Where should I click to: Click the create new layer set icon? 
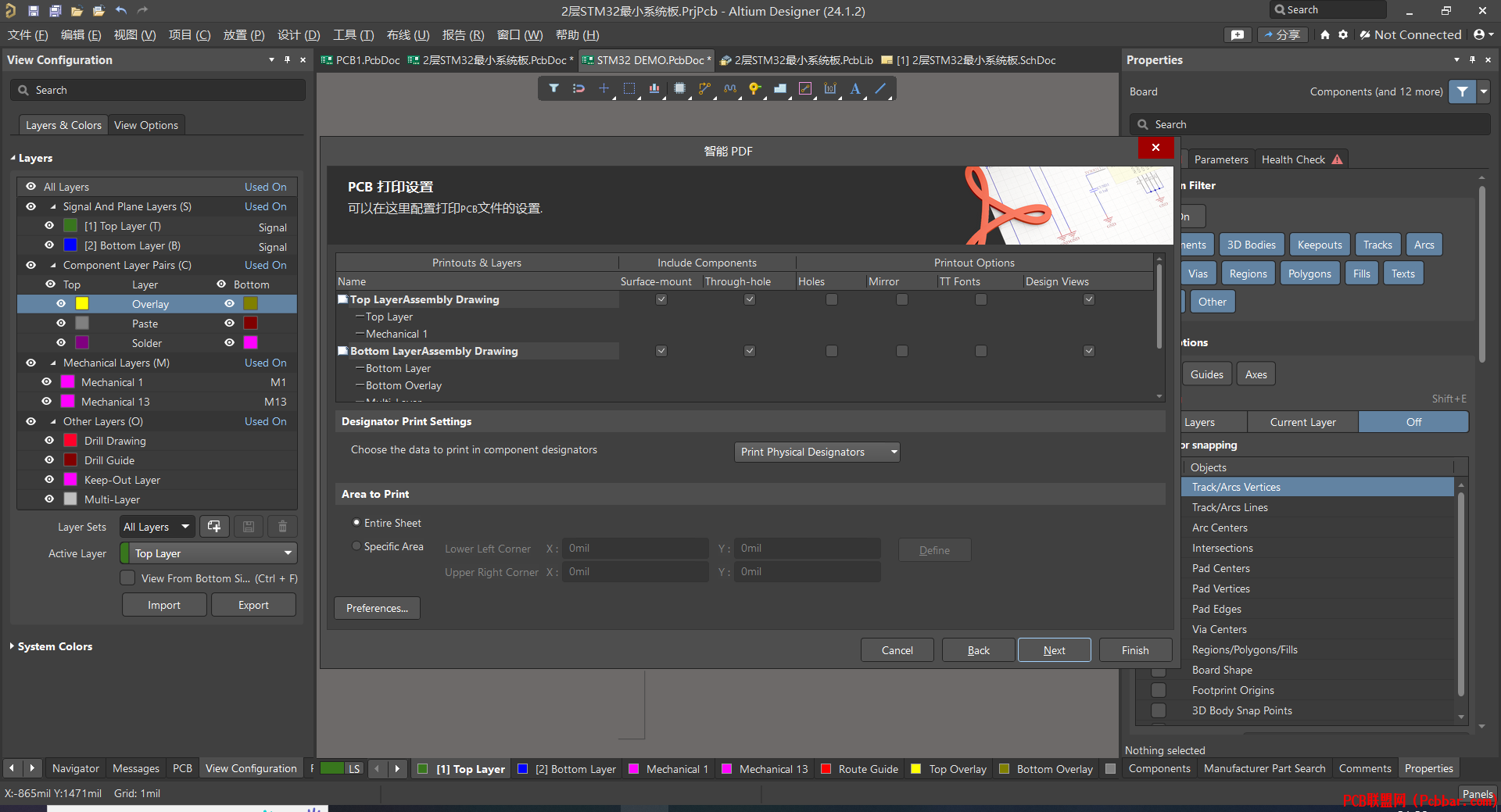(x=214, y=527)
